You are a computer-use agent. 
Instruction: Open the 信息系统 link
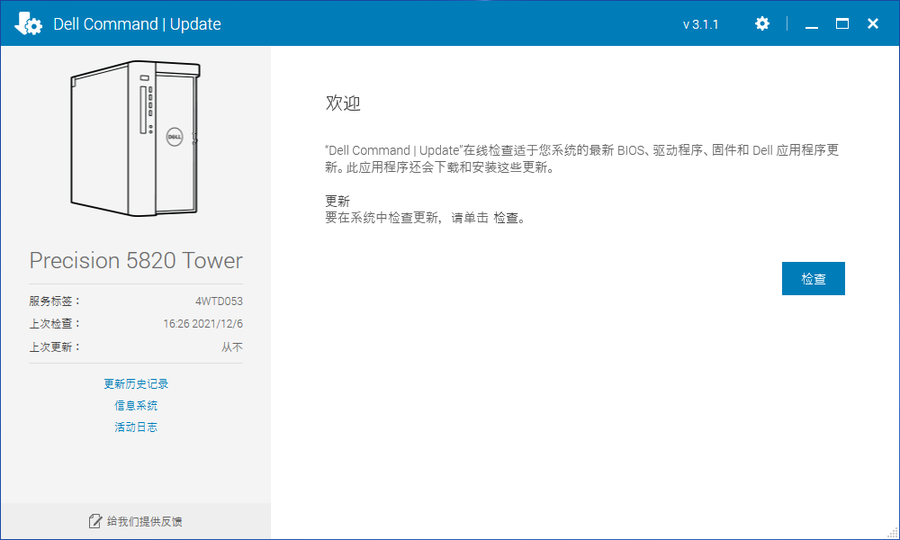[135, 406]
